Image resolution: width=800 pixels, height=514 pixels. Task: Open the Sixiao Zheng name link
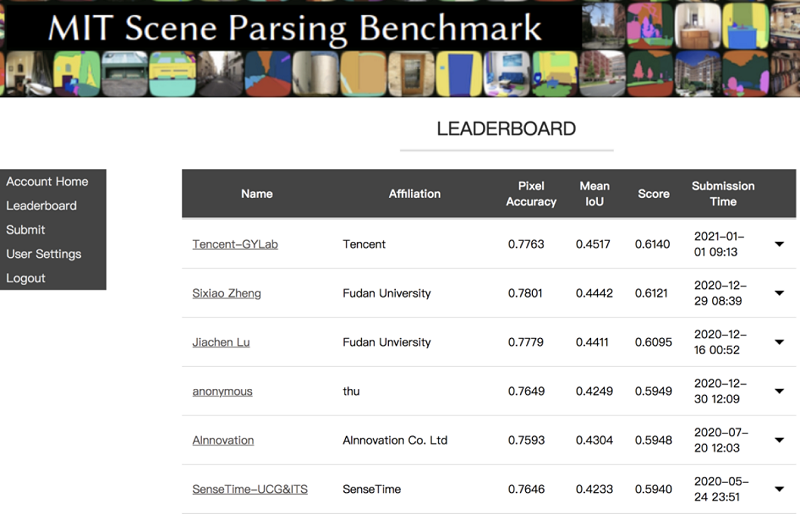tap(227, 293)
